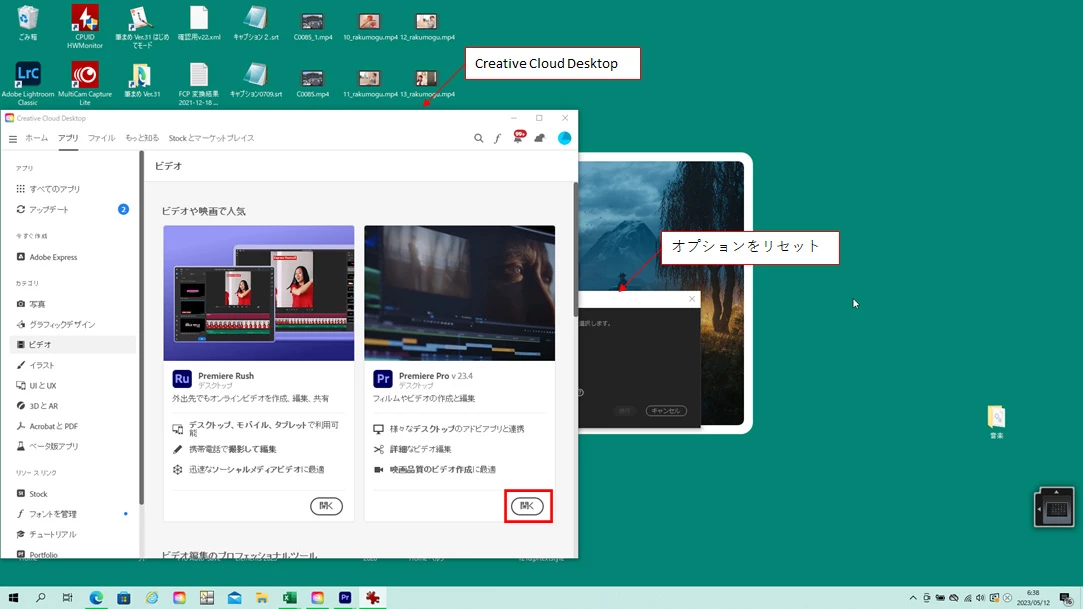Click the キャンセル button in dialog
This screenshot has width=1083, height=609.
pos(666,410)
